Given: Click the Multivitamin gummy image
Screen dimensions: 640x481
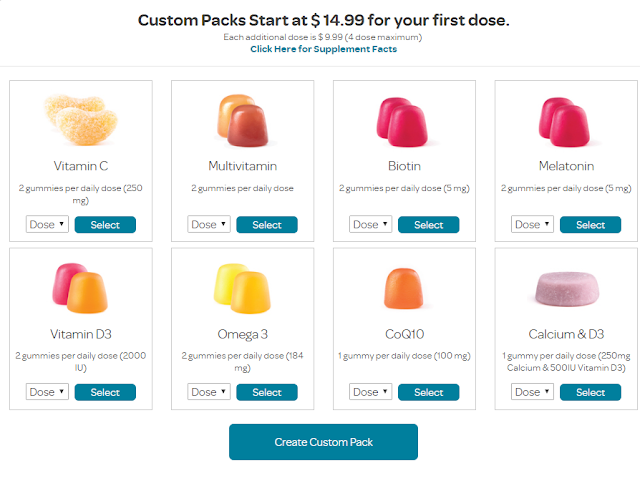Looking at the screenshot, I should [x=242, y=118].
